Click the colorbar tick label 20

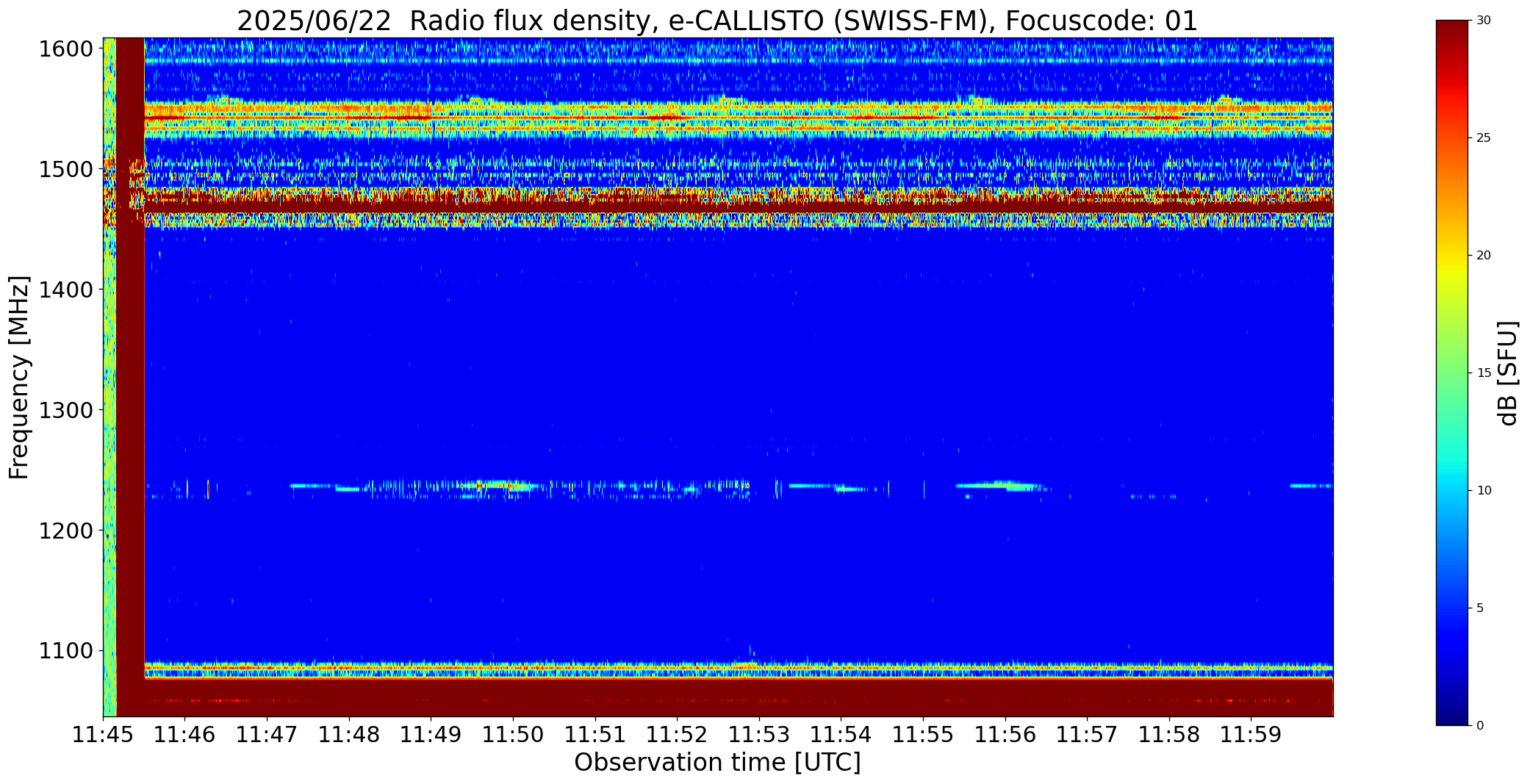tap(1484, 256)
